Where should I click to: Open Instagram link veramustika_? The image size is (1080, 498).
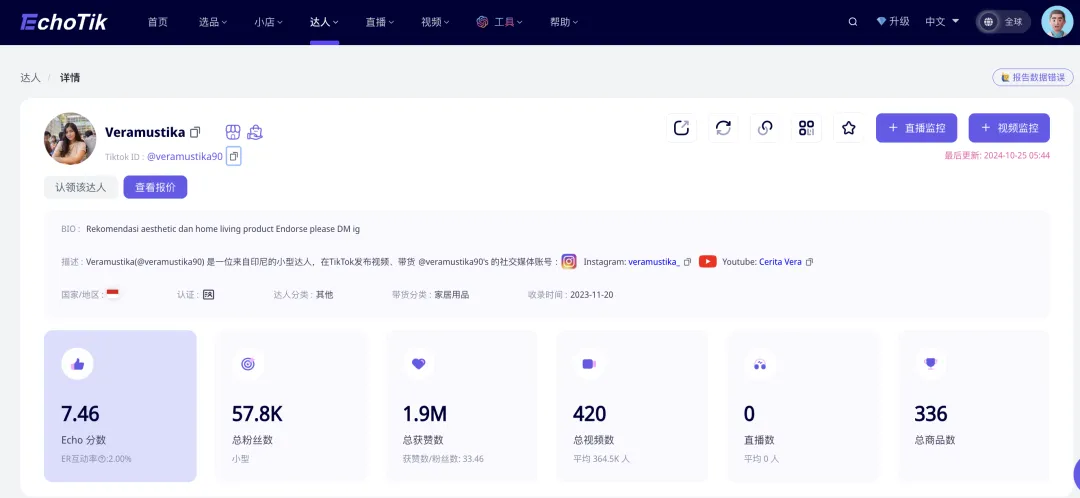(x=653, y=262)
